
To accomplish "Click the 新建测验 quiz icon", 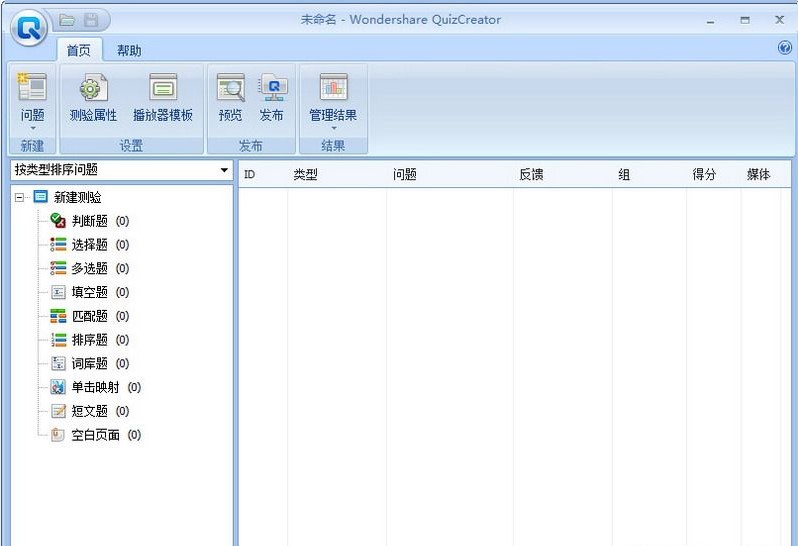I will pyautogui.click(x=41, y=196).
